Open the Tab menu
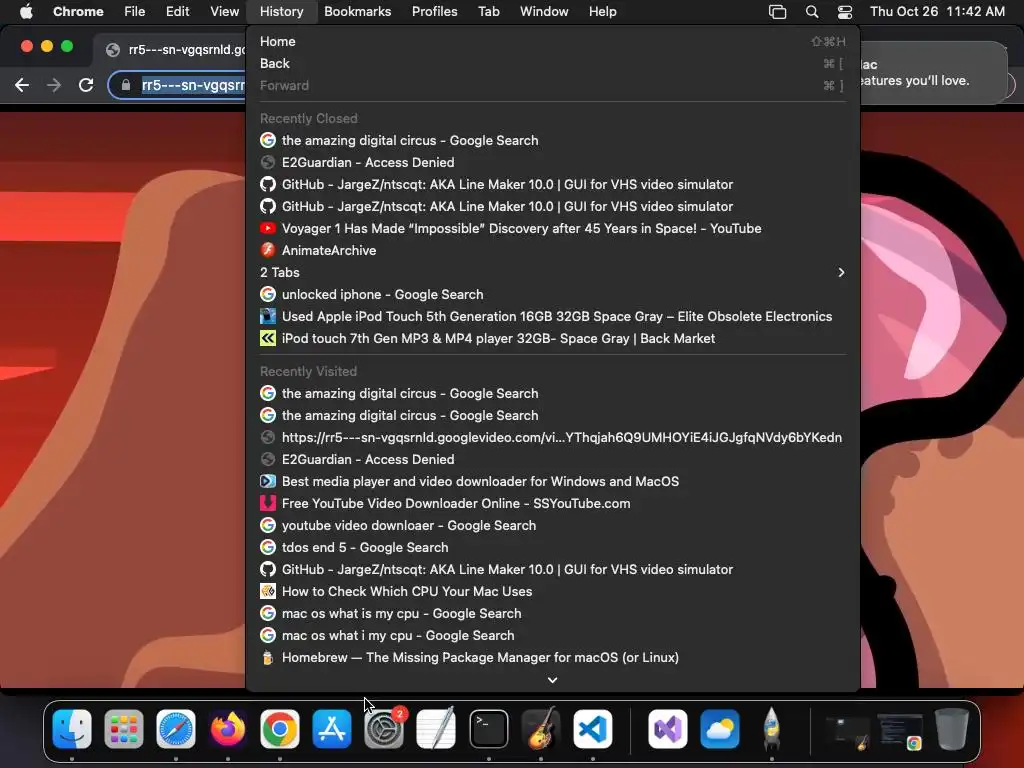This screenshot has width=1024, height=768. tap(488, 11)
